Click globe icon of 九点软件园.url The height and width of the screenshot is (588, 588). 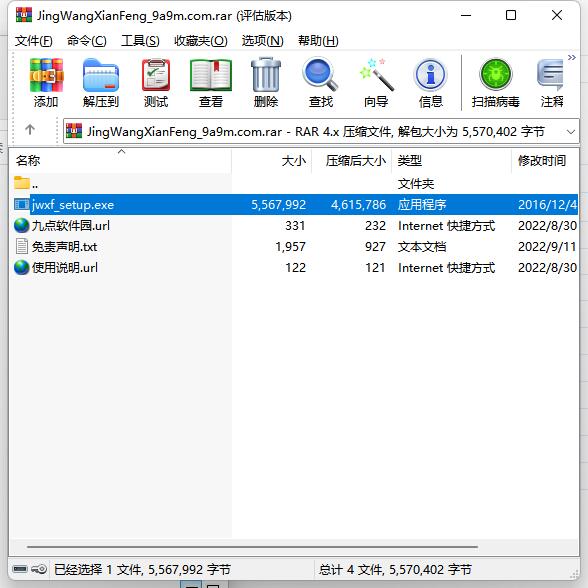click(22, 226)
